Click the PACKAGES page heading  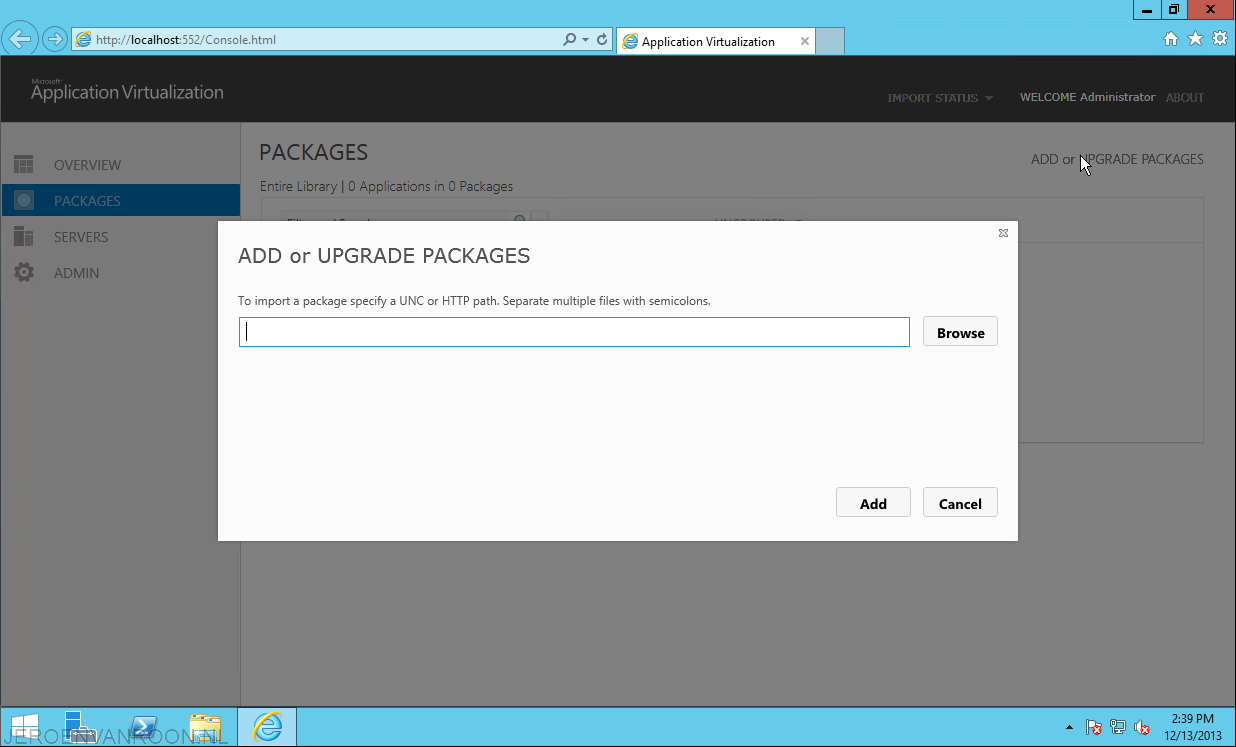[314, 153]
